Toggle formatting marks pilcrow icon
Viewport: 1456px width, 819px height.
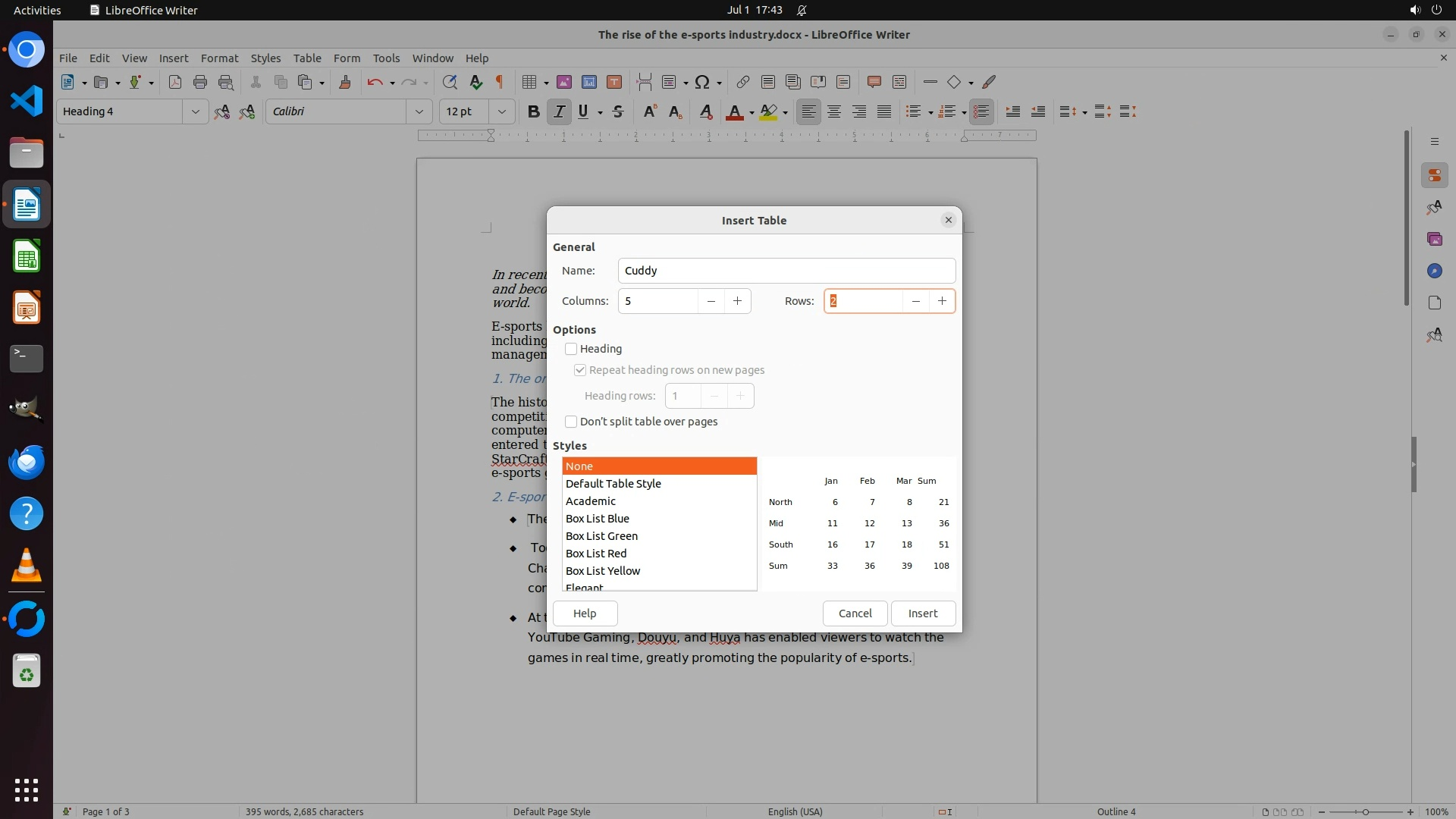tap(499, 82)
